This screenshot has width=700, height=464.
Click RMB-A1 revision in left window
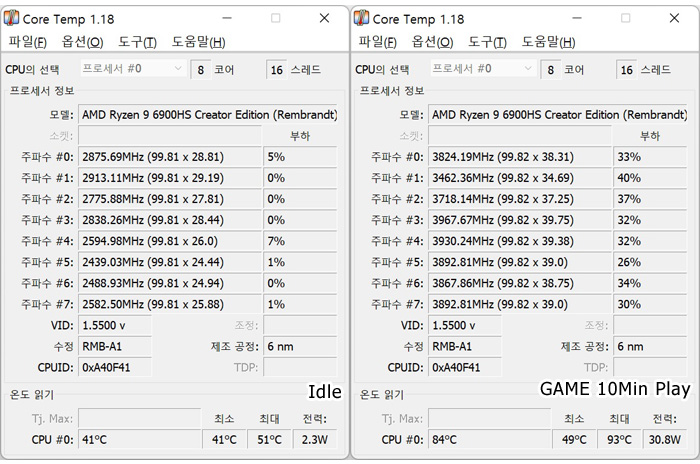click(x=115, y=346)
